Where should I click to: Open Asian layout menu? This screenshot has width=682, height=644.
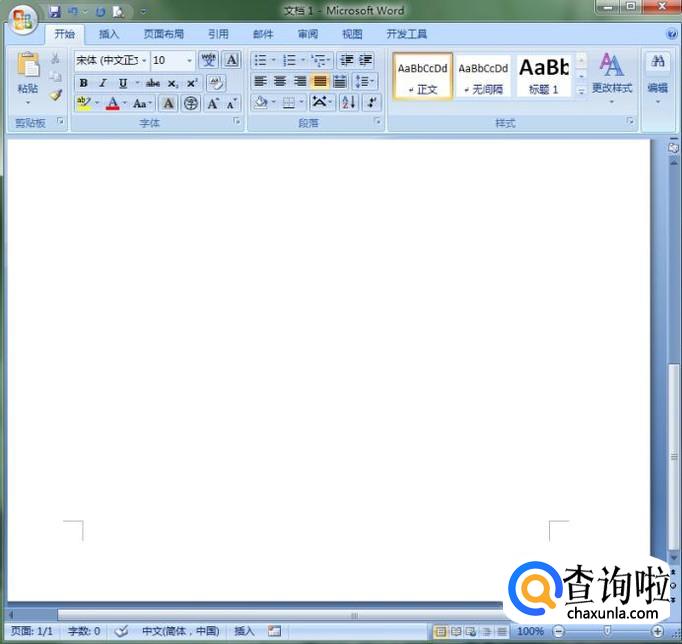pos(322,103)
